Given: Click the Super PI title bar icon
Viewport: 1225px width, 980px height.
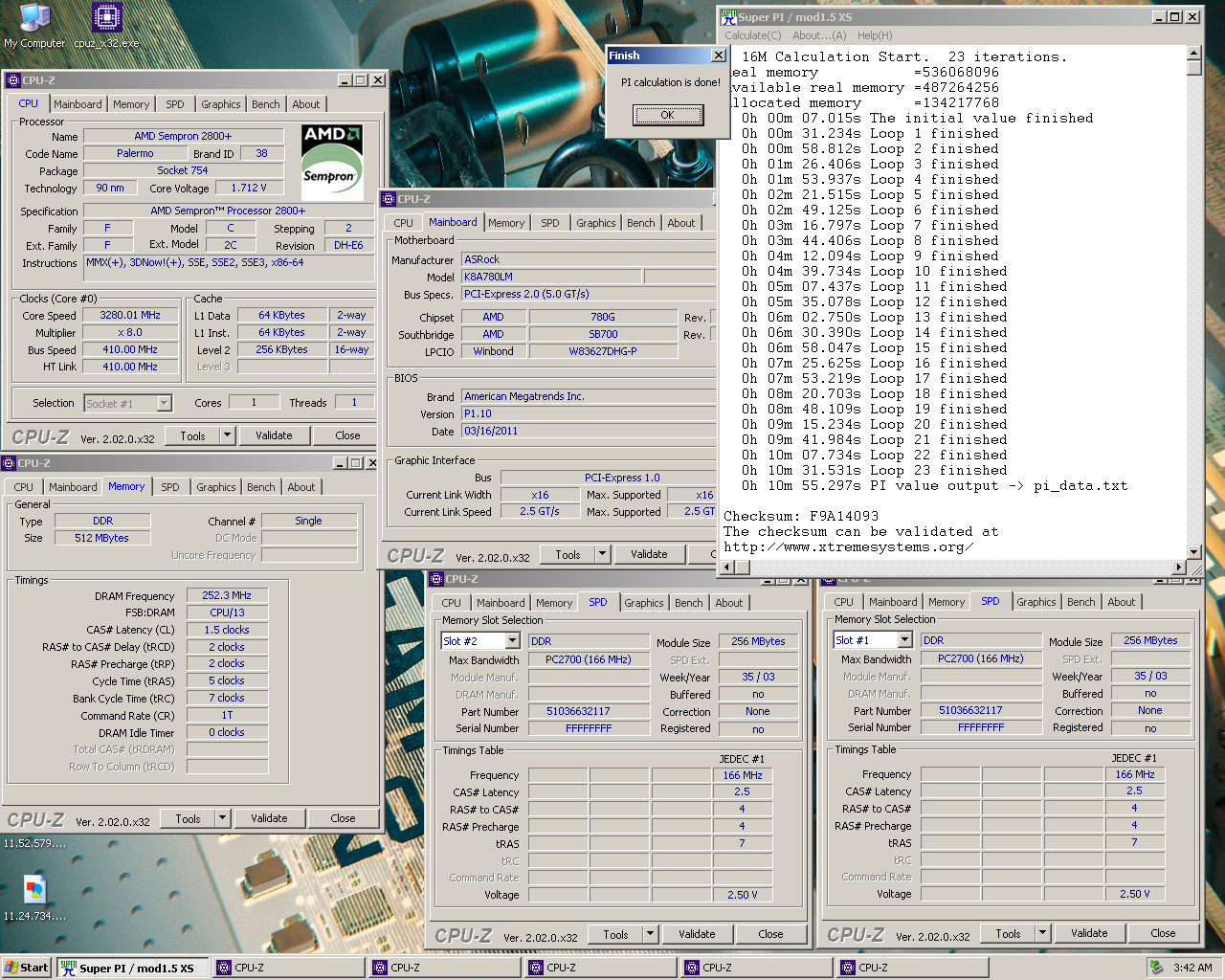Looking at the screenshot, I should (x=729, y=16).
